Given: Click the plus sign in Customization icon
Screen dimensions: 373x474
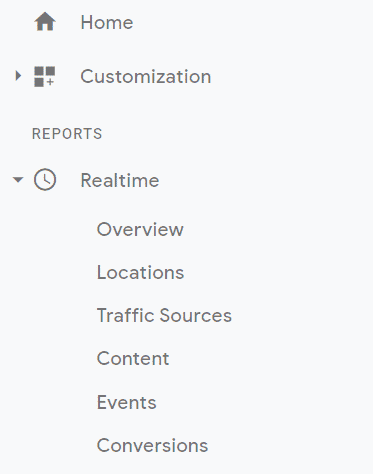Looking at the screenshot, I should tap(50, 82).
